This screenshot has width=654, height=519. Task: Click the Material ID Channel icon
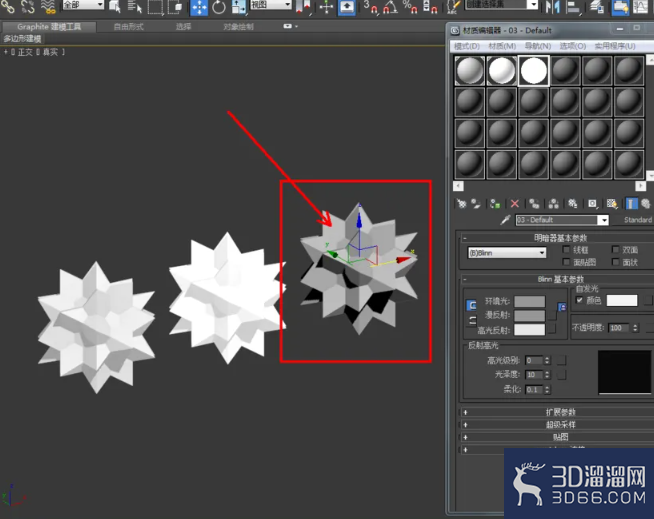(x=592, y=204)
